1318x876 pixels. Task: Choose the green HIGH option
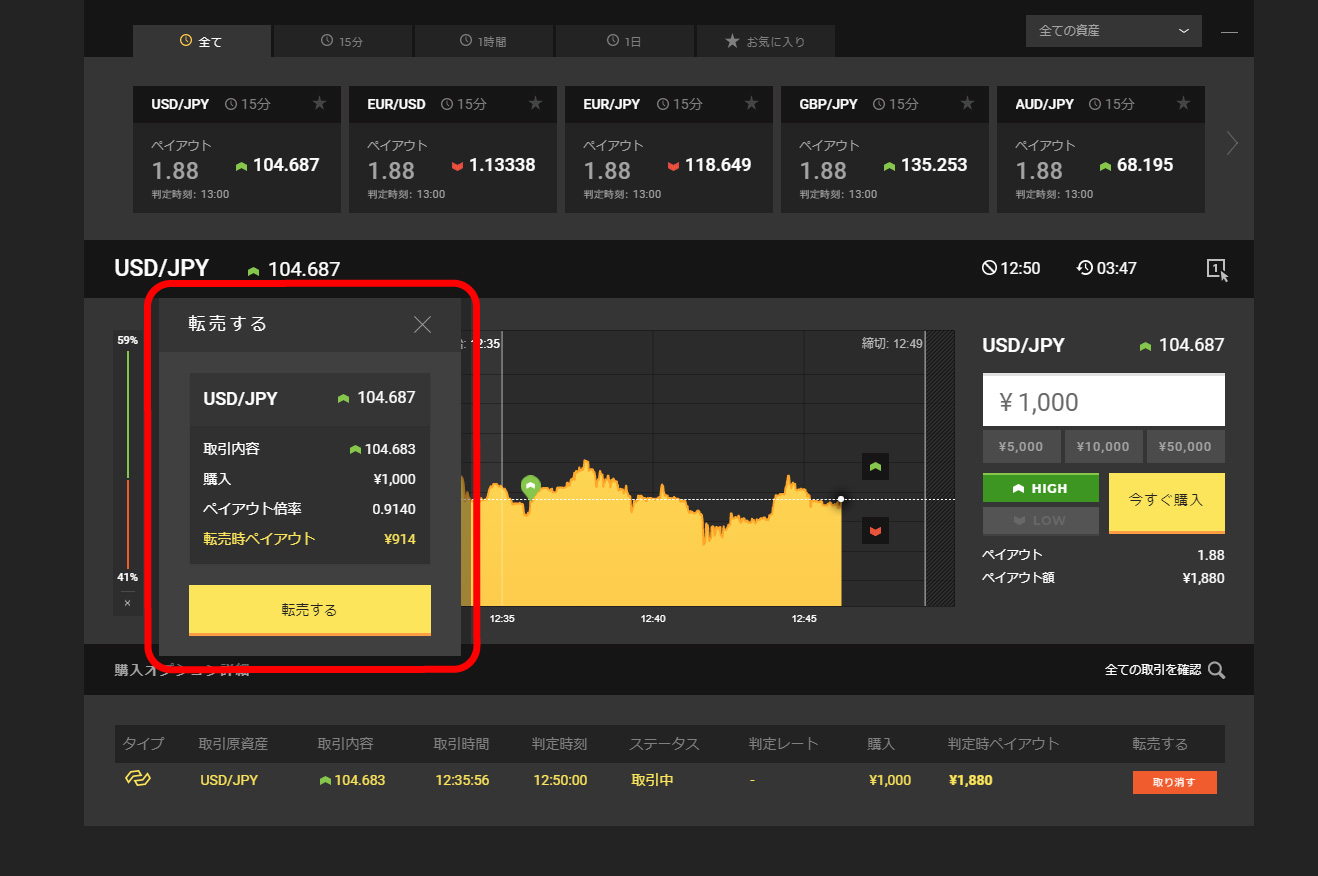coord(1041,488)
